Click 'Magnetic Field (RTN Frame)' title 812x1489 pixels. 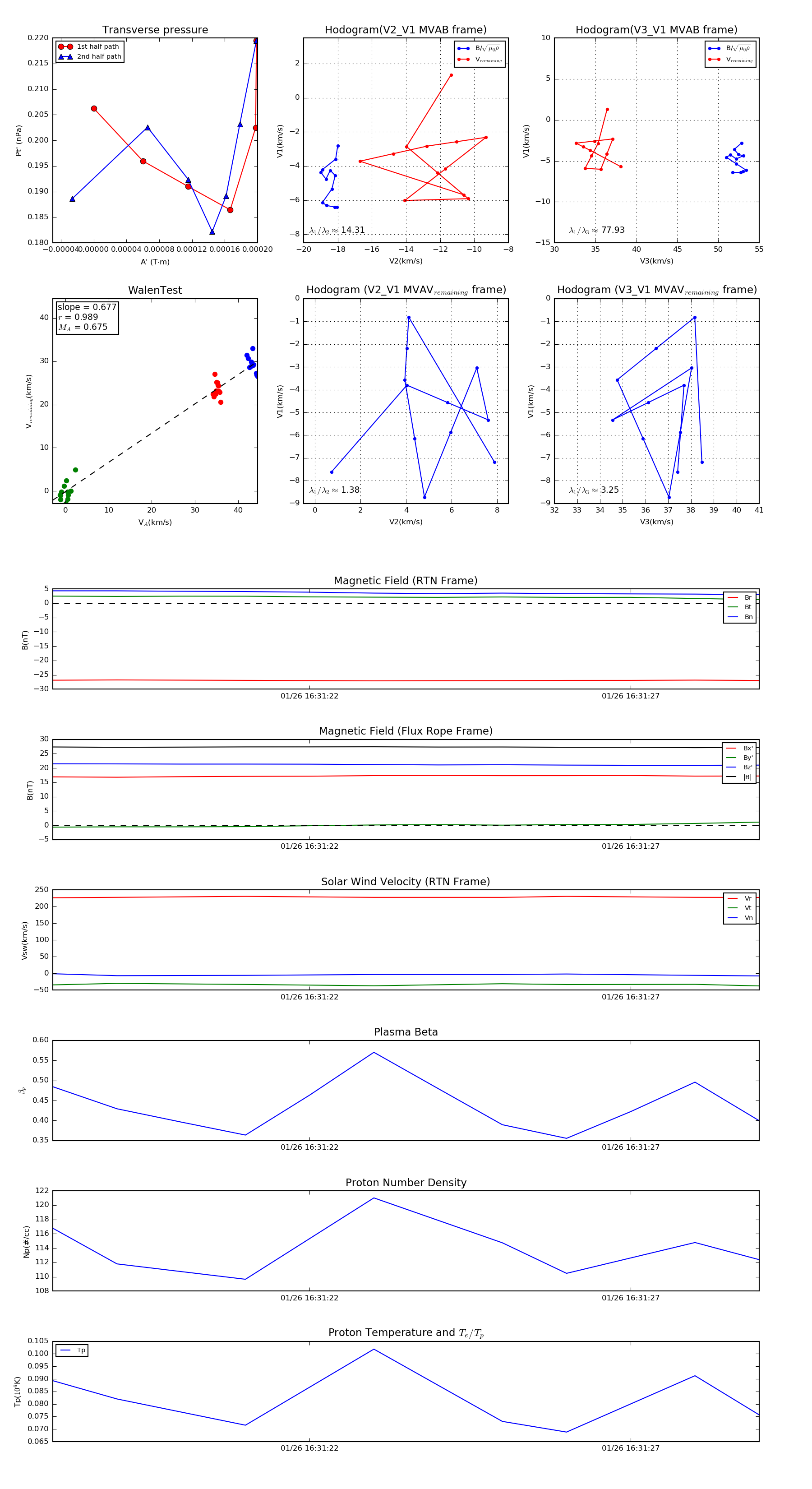click(406, 581)
